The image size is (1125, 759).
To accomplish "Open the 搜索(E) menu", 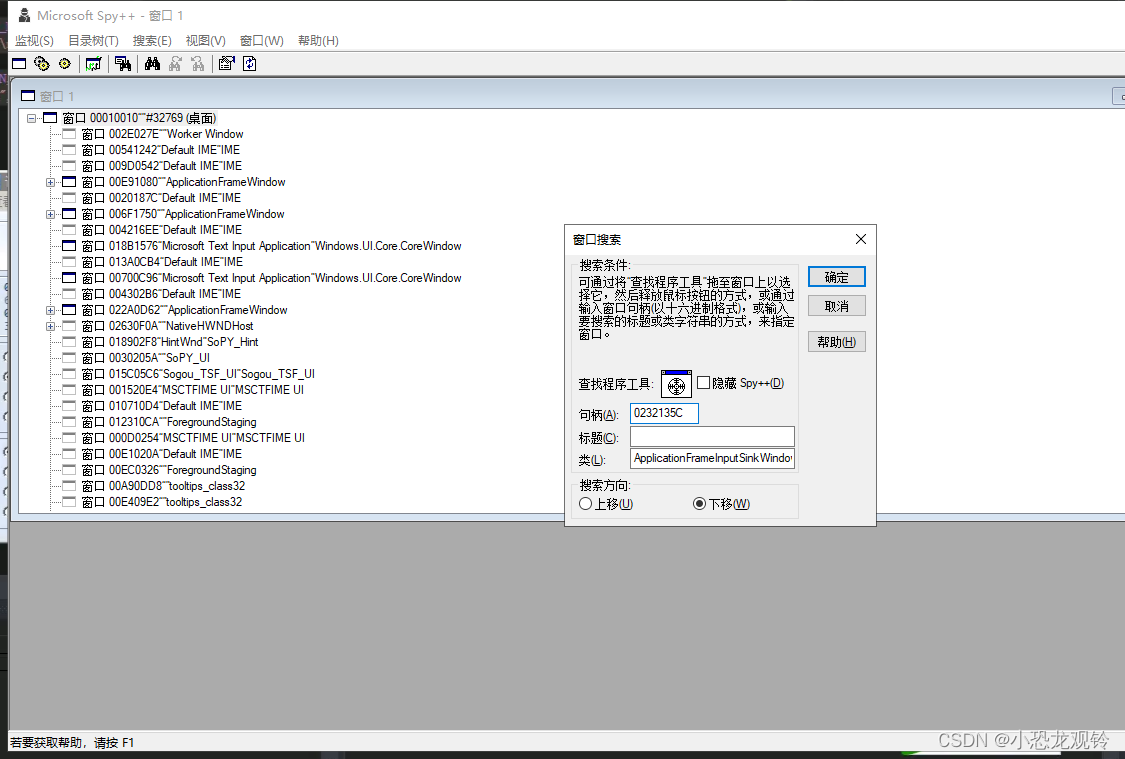I will coord(152,41).
